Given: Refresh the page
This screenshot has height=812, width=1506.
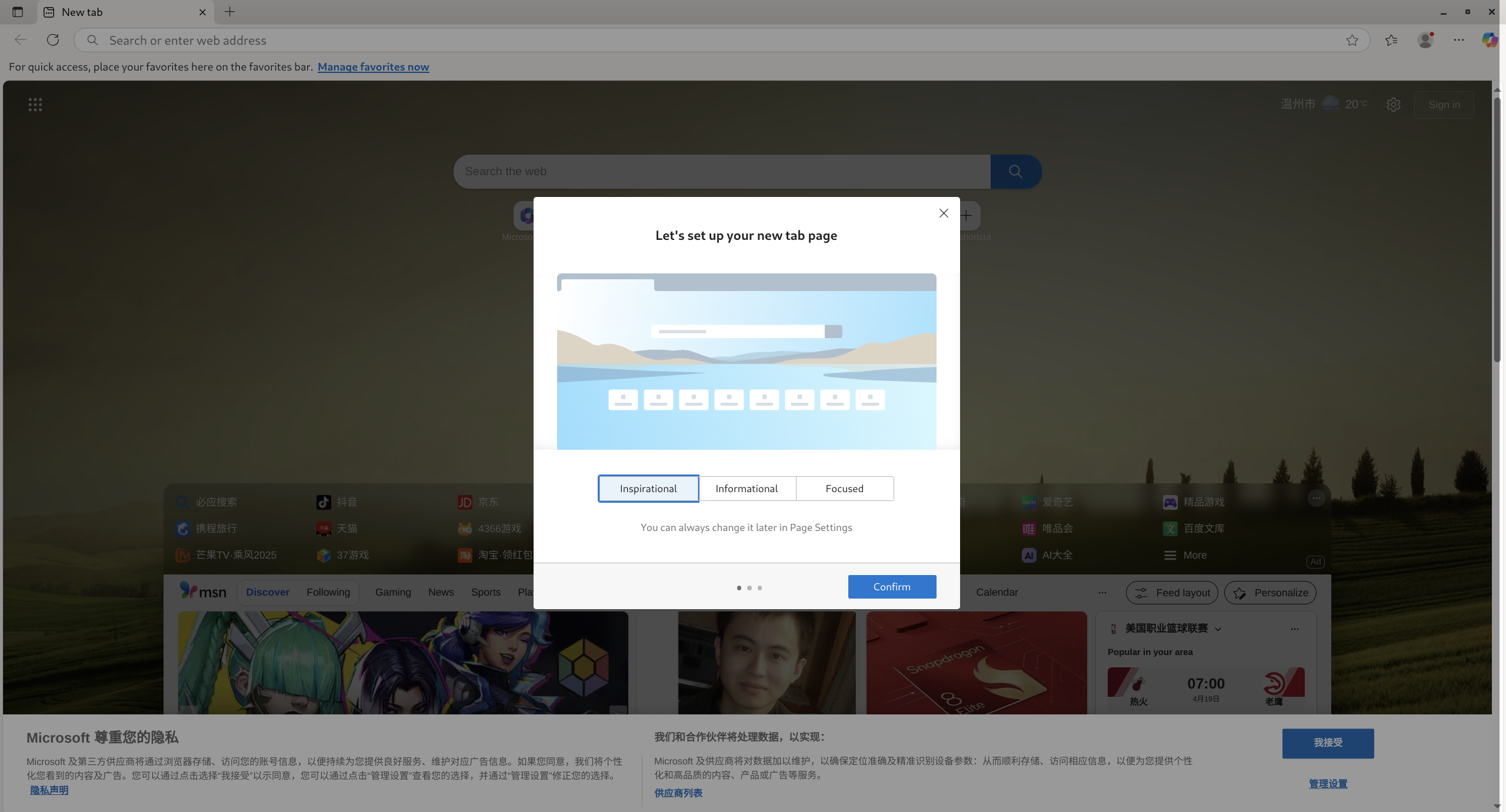Looking at the screenshot, I should coord(53,40).
